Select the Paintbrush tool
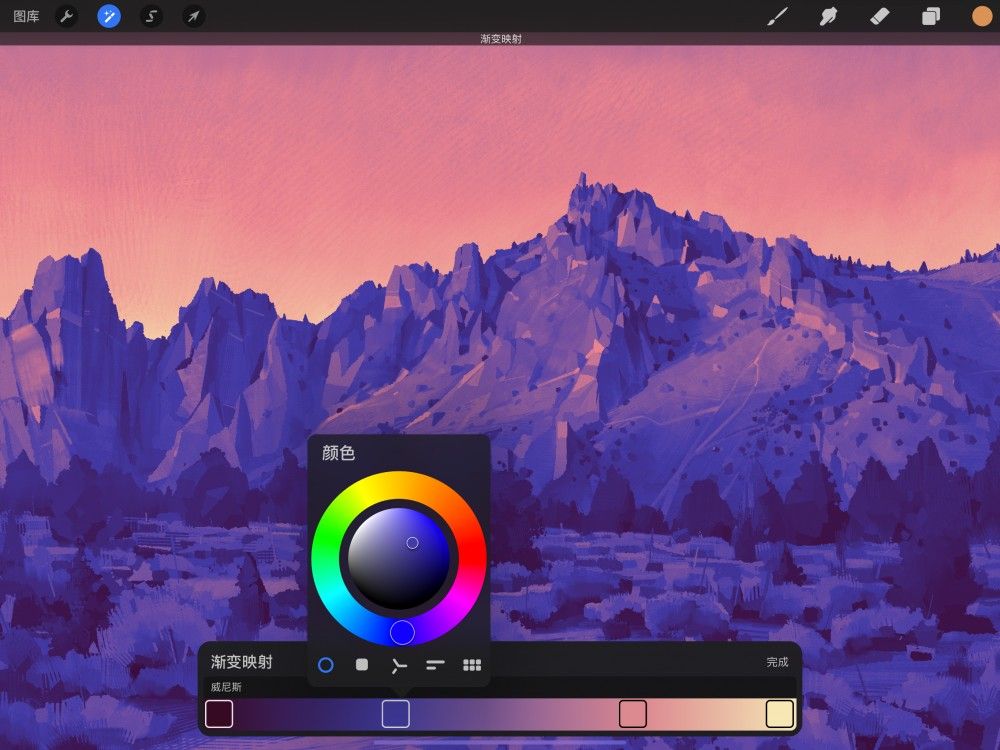 tap(778, 15)
